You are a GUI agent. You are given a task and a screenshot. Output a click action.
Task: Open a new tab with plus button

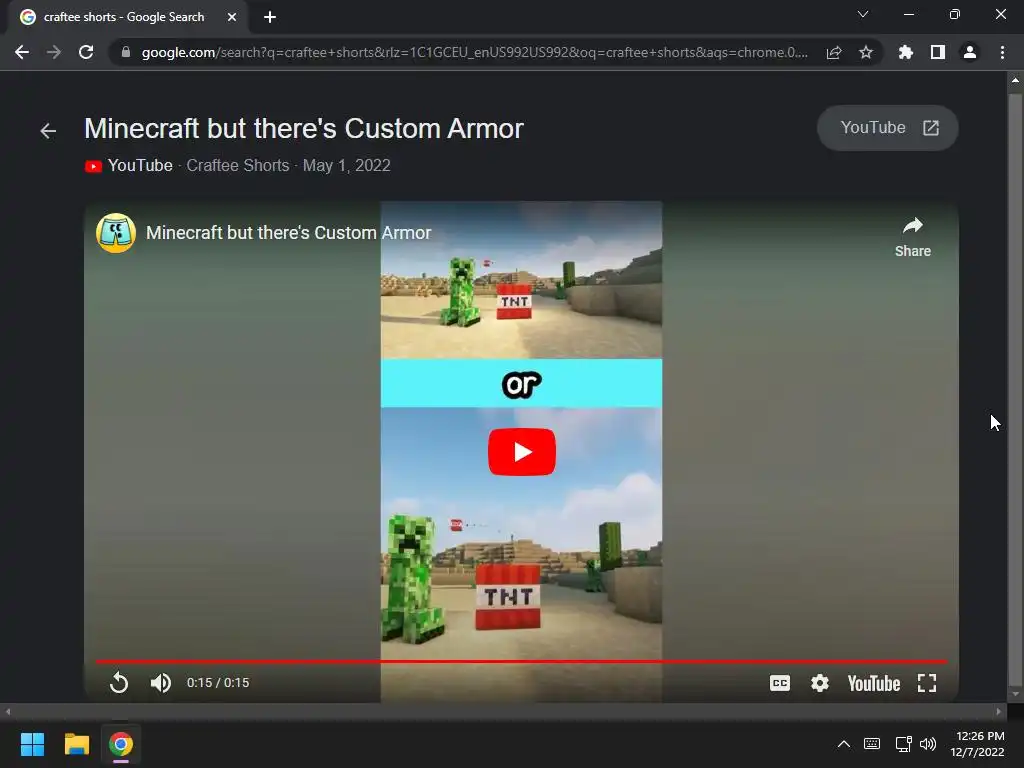[270, 17]
